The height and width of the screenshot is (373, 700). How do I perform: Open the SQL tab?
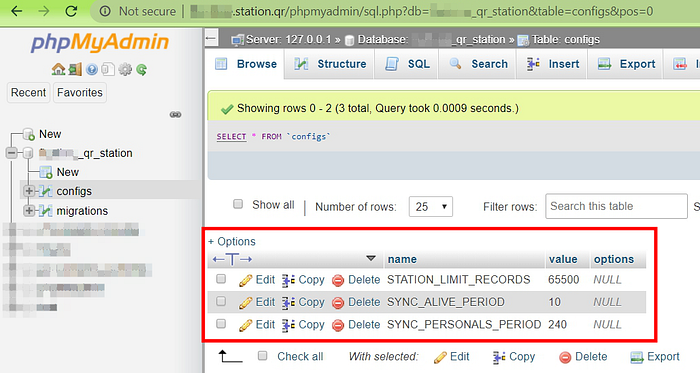click(x=408, y=64)
